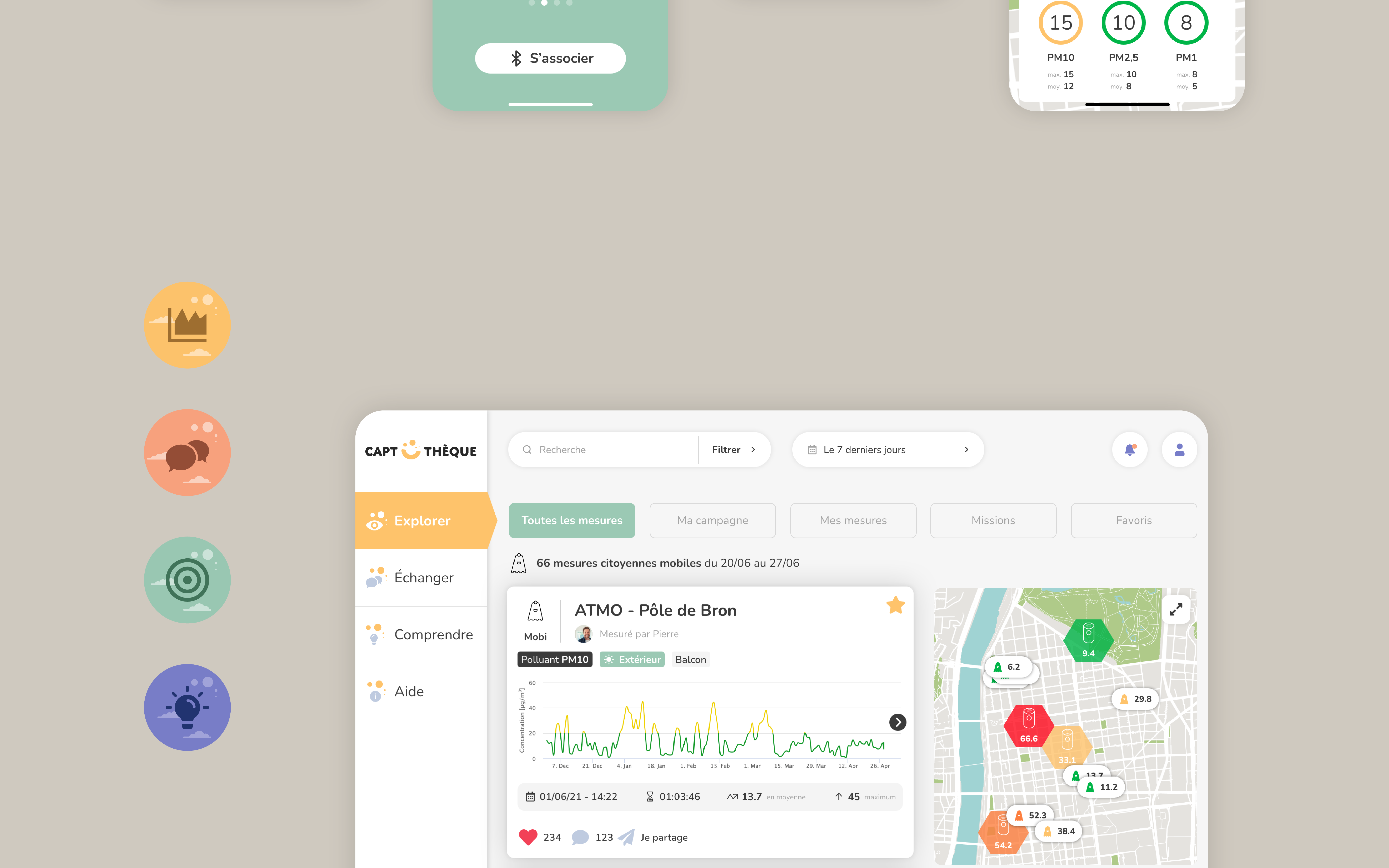Click the Bluetooth icon in S'associer
Image resolution: width=1389 pixels, height=868 pixels.
pos(516,58)
